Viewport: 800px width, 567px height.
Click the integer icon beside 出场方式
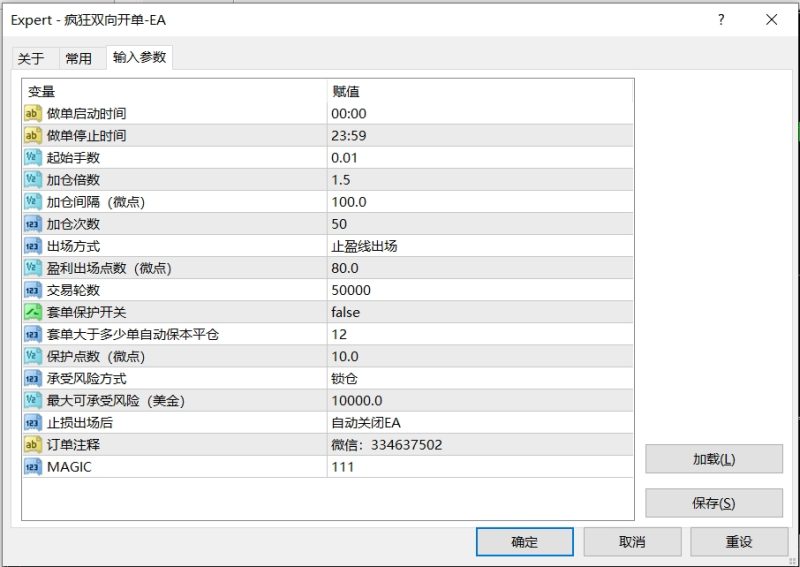[x=33, y=246]
